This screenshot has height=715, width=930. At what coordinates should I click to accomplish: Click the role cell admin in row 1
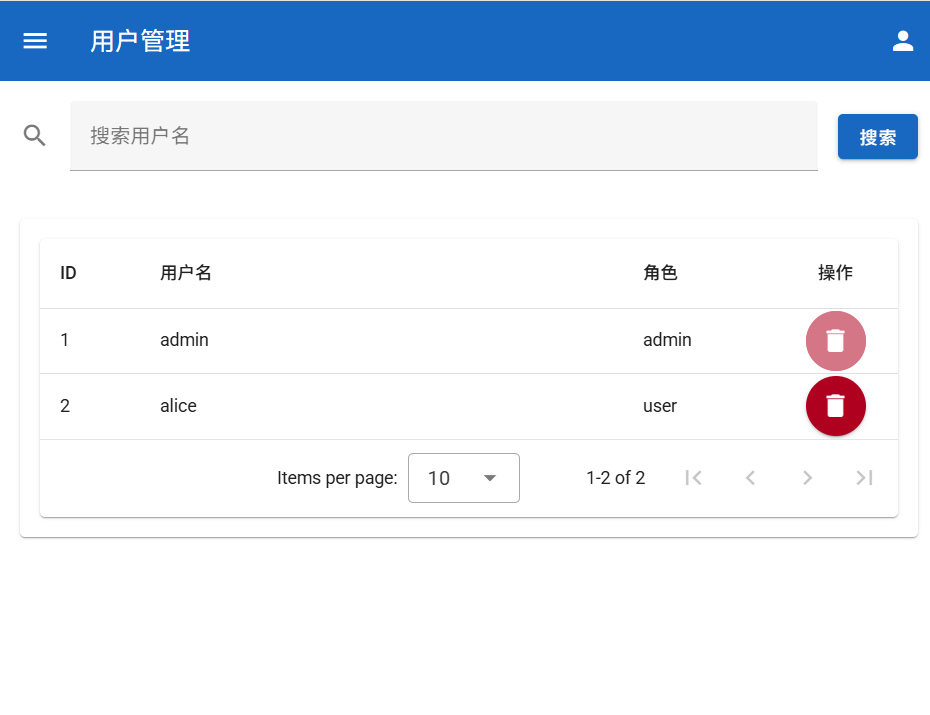pyautogui.click(x=667, y=340)
